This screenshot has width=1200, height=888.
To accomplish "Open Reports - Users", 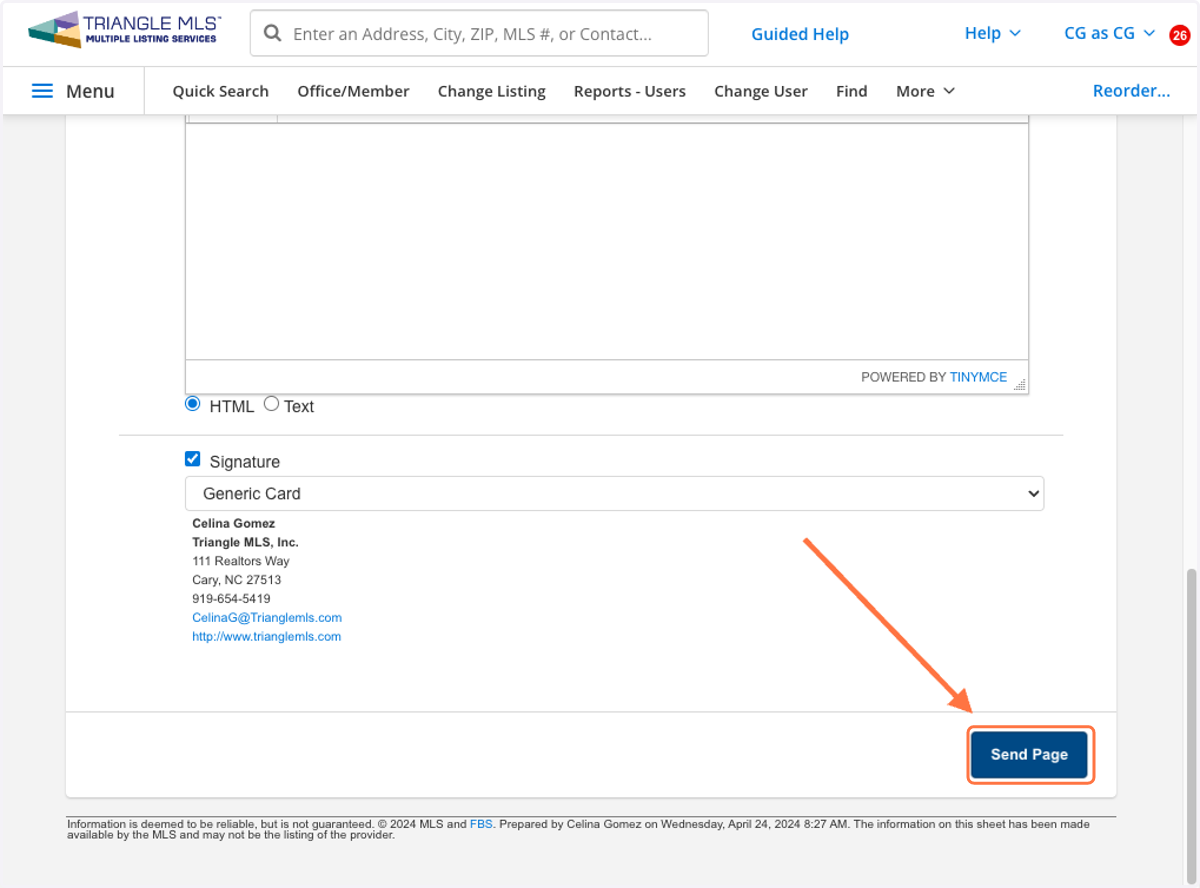I will (x=629, y=91).
